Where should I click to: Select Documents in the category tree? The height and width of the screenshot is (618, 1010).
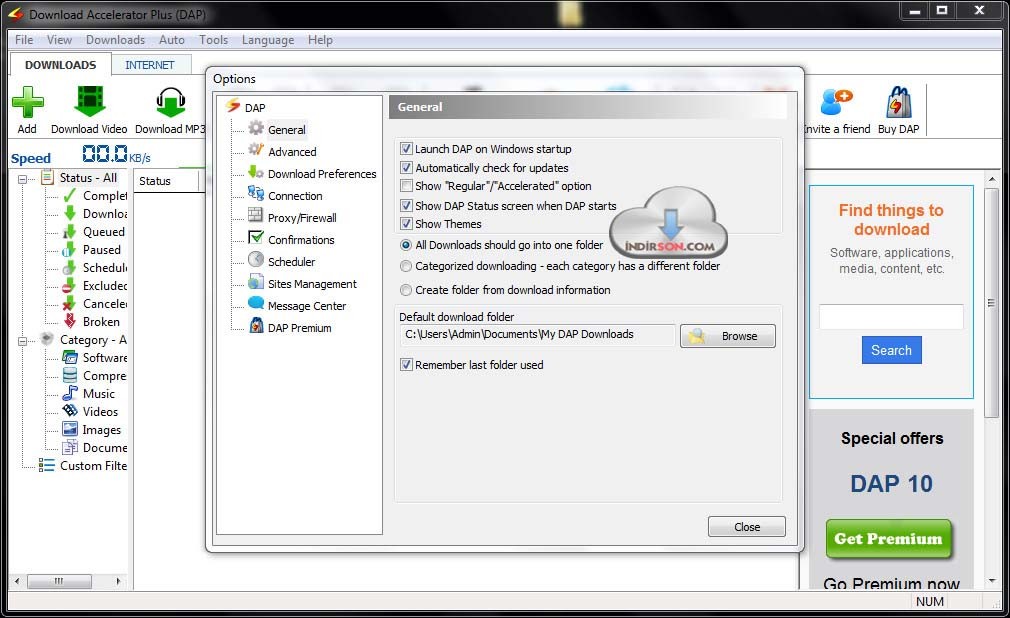pos(105,447)
